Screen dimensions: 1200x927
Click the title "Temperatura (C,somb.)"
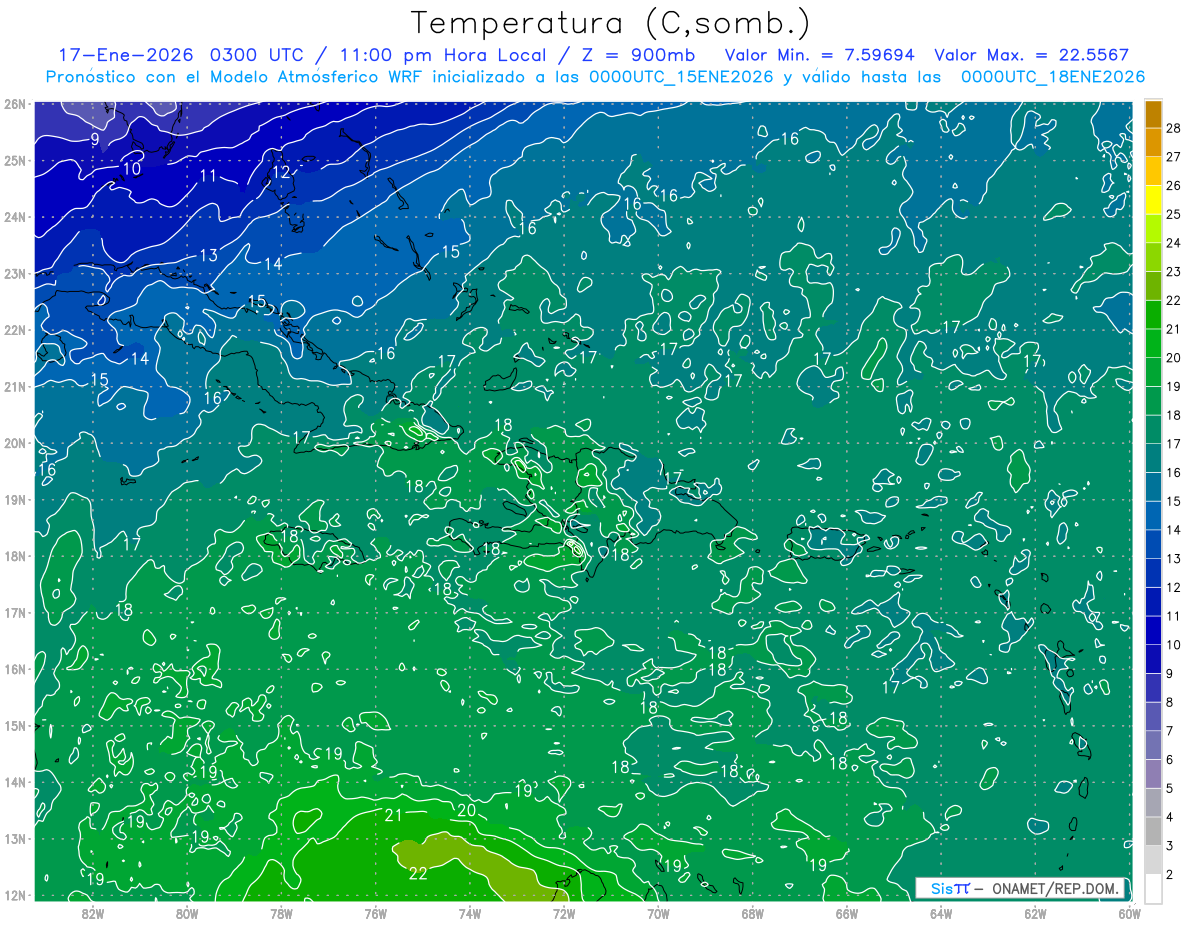(x=611, y=24)
